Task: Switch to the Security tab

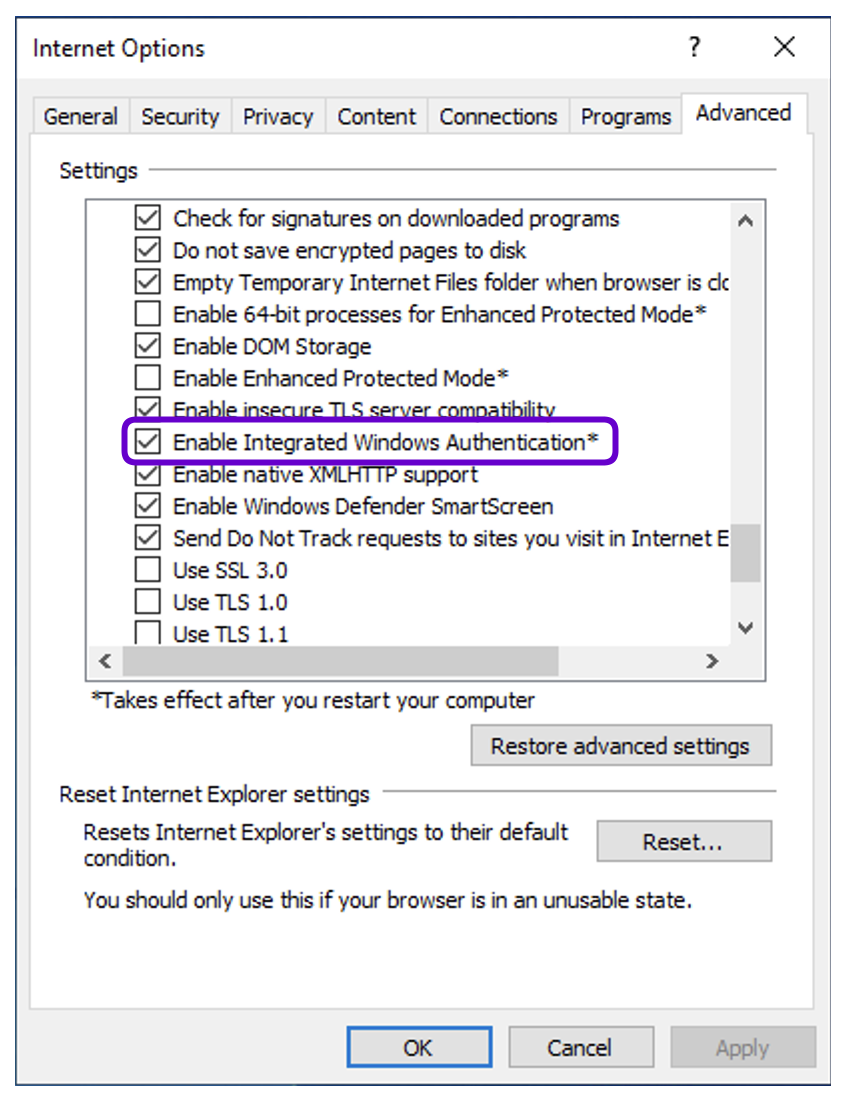Action: tap(180, 116)
